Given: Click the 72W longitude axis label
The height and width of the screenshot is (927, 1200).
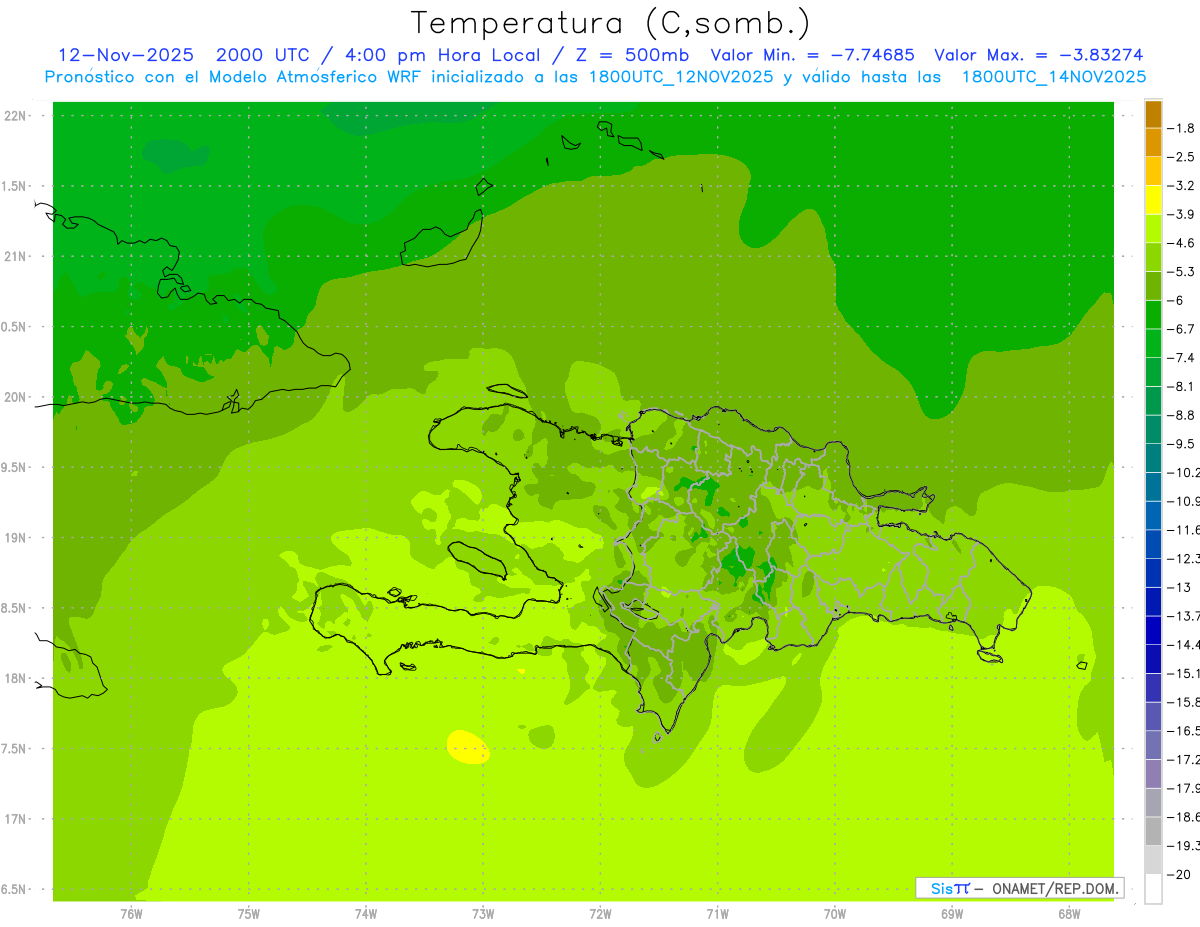Looking at the screenshot, I should (600, 913).
